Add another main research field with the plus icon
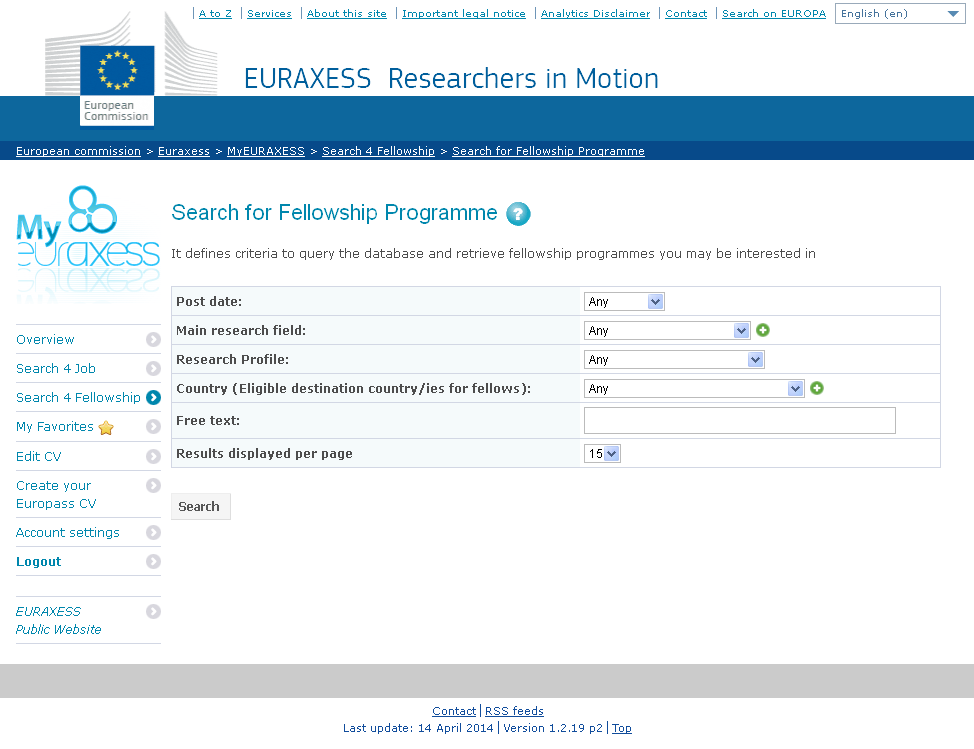Screen dimensions: 974x749 click(x=763, y=330)
